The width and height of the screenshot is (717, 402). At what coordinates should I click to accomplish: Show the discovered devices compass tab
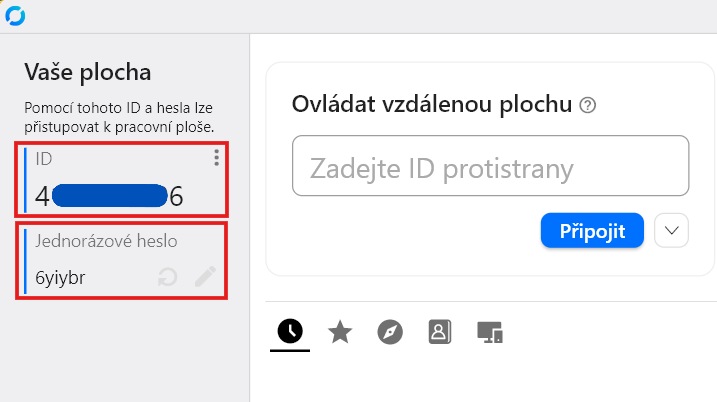[390, 332]
